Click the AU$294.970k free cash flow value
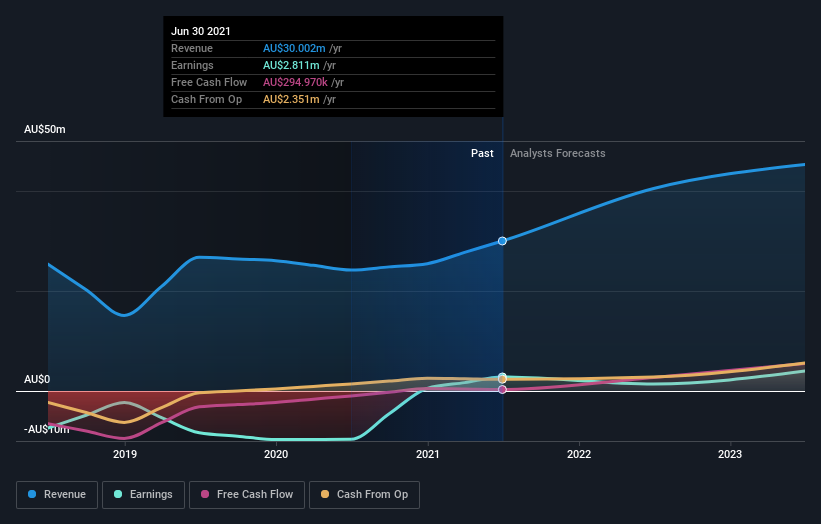This screenshot has width=821, height=524. (x=295, y=82)
